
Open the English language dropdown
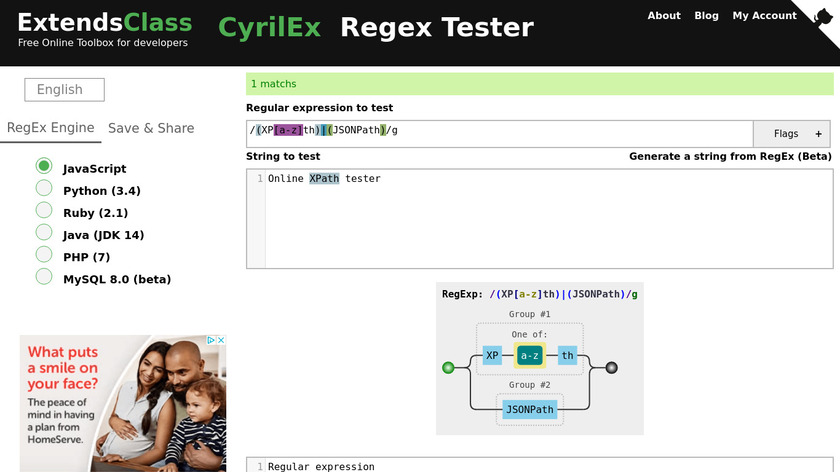[64, 89]
